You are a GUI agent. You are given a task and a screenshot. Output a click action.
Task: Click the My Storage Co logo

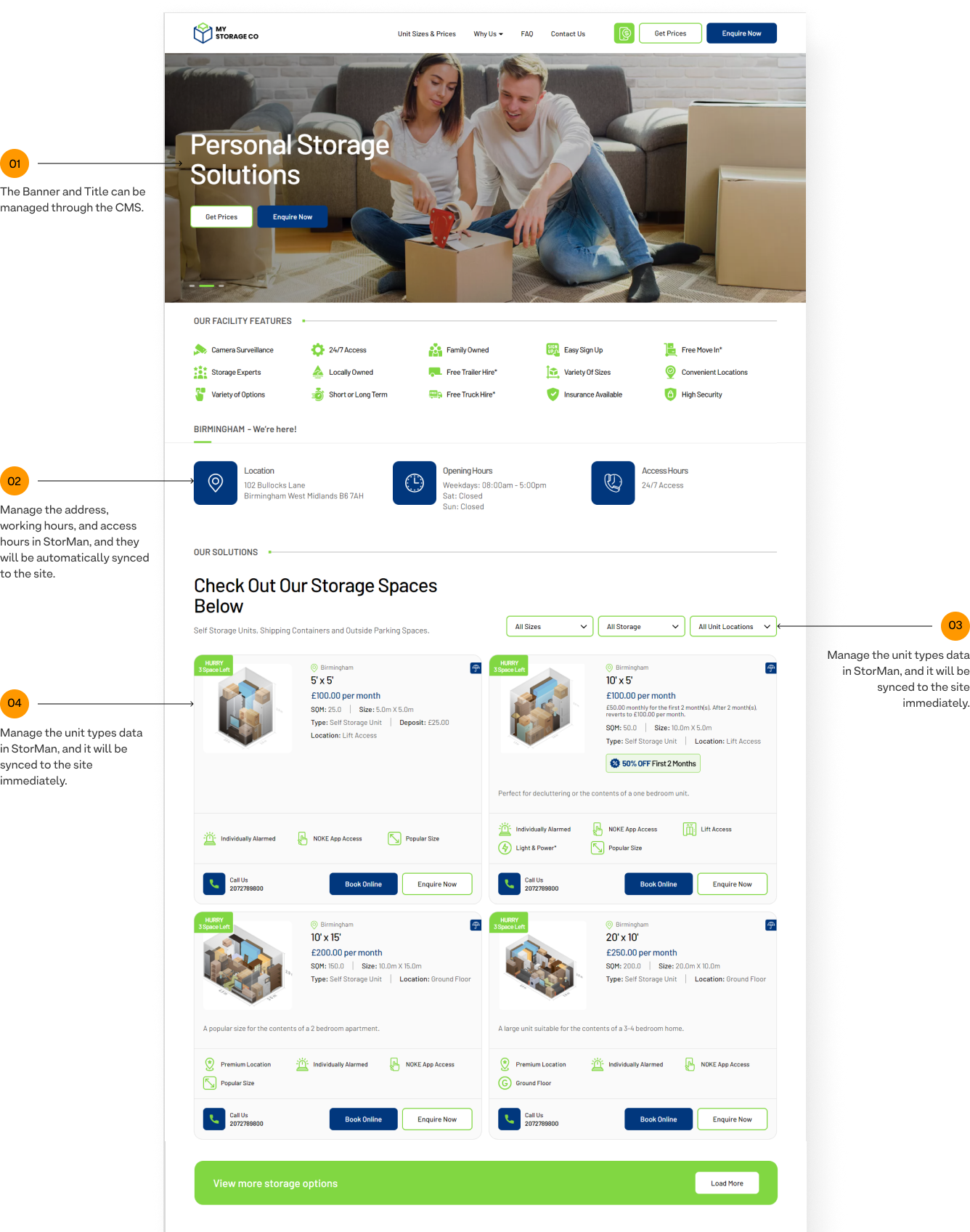[226, 33]
